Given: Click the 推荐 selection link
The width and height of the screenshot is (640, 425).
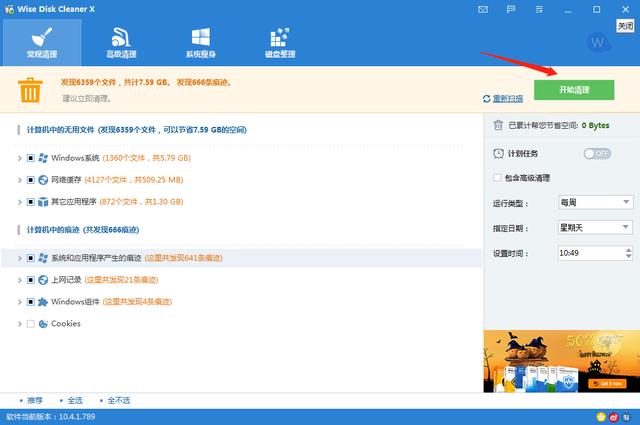Looking at the screenshot, I should pyautogui.click(x=35, y=401).
